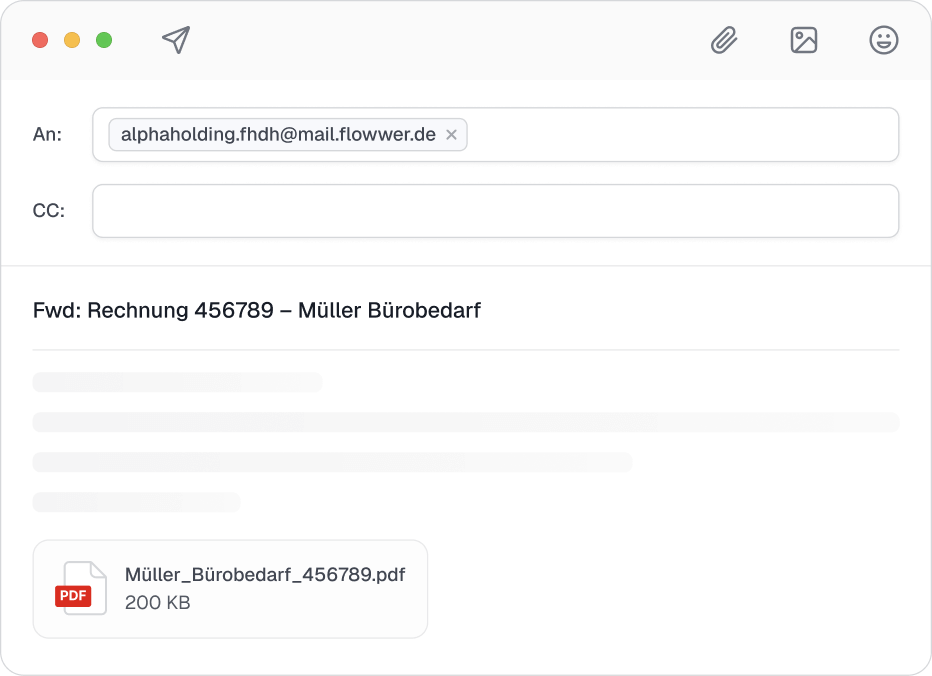Screen dimensions: 932x676
Task: Open the Müller_Bürobedarf_456789.pdf attachment
Action: coord(230,589)
